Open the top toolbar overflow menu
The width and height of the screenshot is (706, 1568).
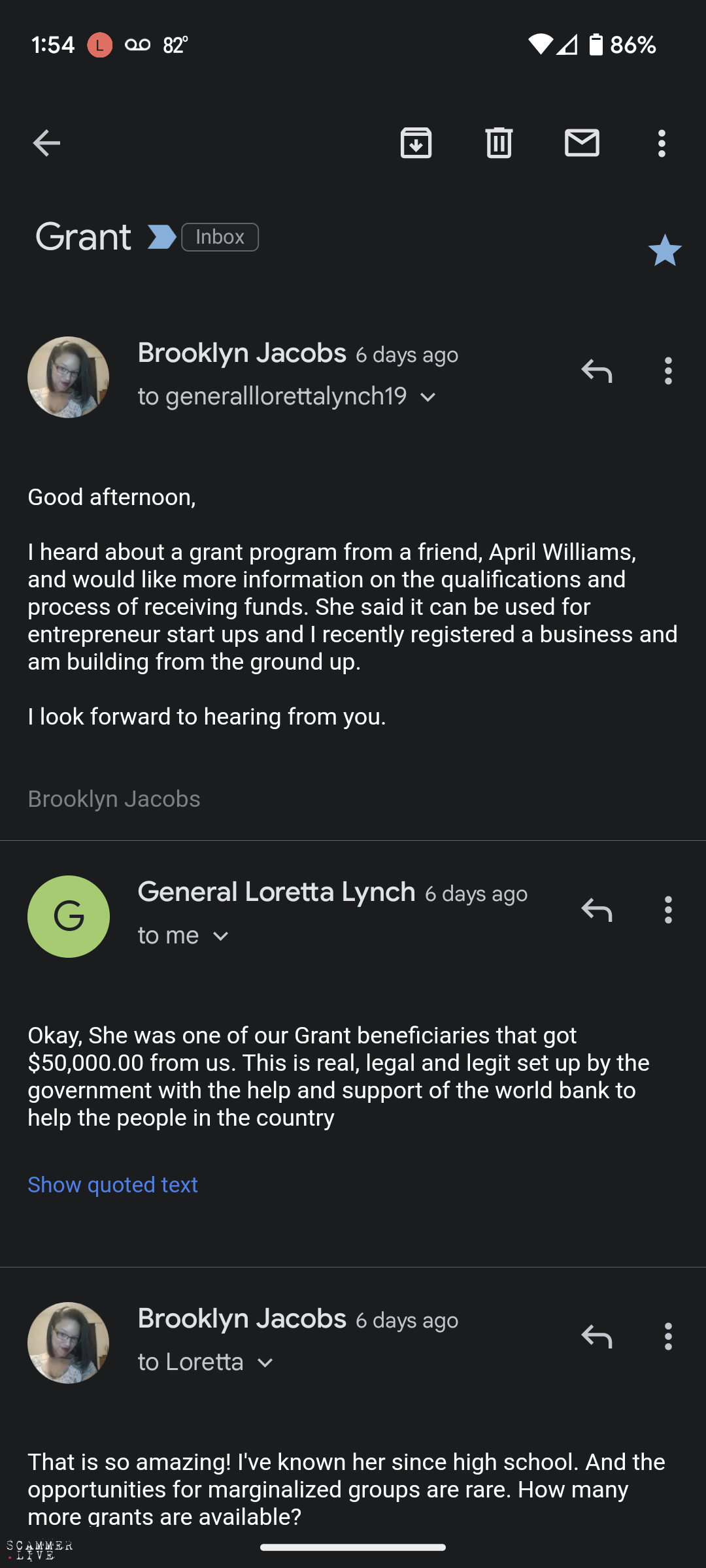click(662, 143)
